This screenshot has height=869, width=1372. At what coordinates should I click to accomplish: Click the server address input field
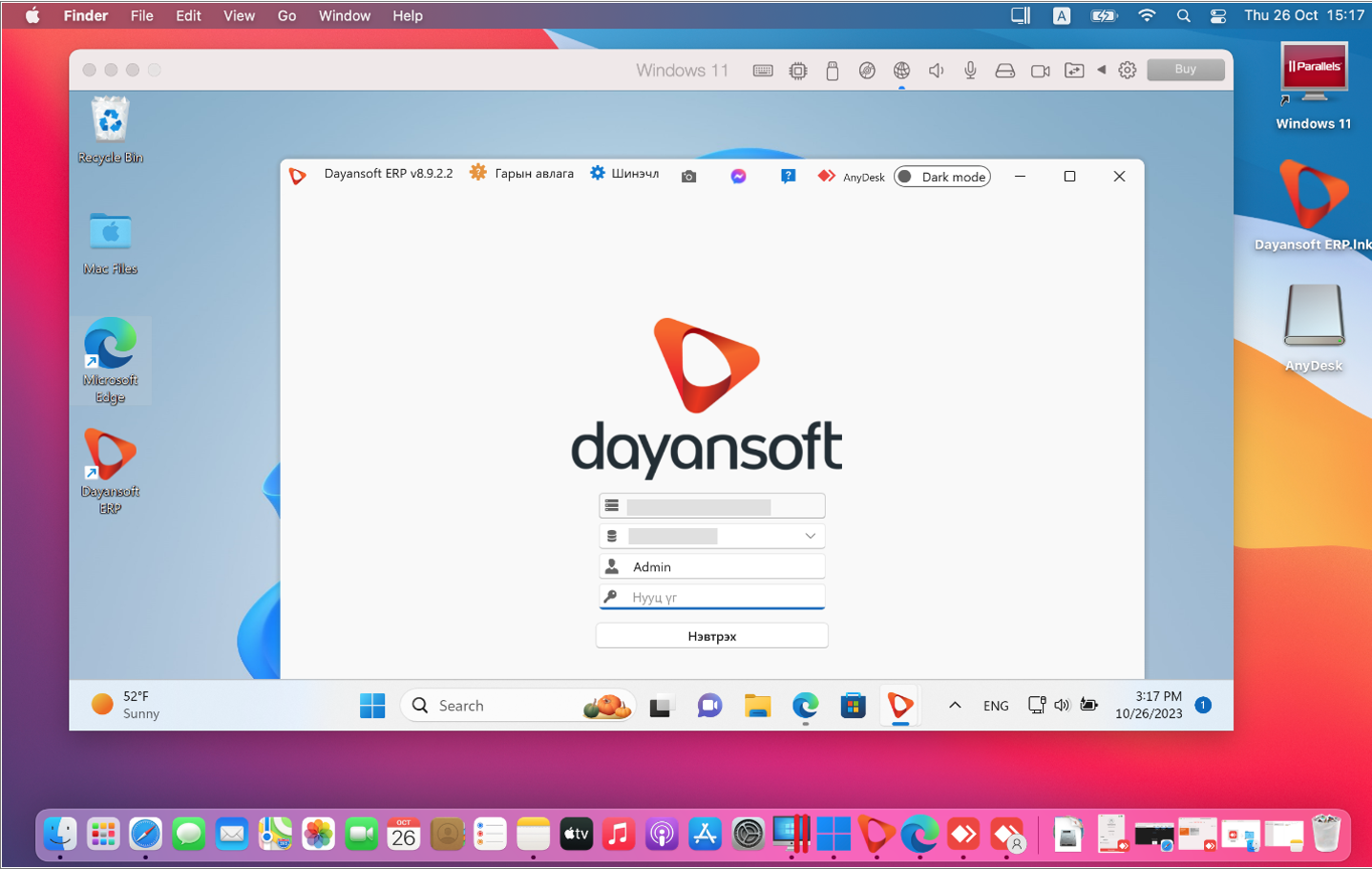(x=712, y=505)
